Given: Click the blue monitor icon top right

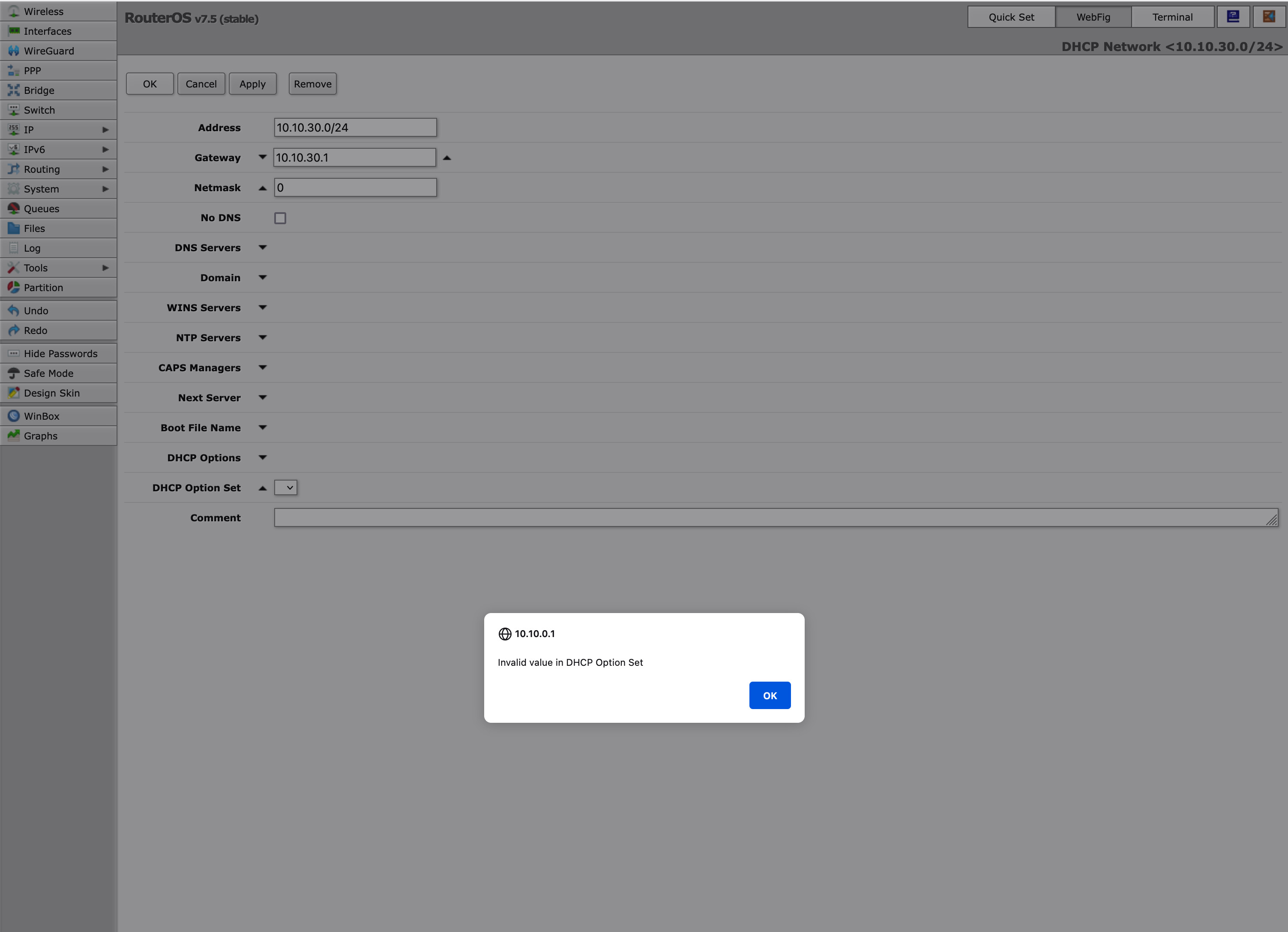Looking at the screenshot, I should 1233,16.
